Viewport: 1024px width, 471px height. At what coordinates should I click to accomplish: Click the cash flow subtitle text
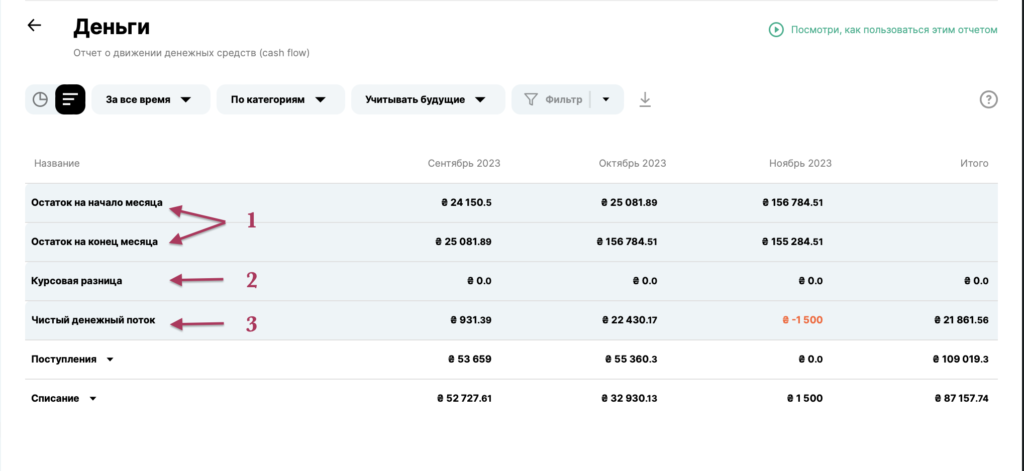click(x=191, y=53)
